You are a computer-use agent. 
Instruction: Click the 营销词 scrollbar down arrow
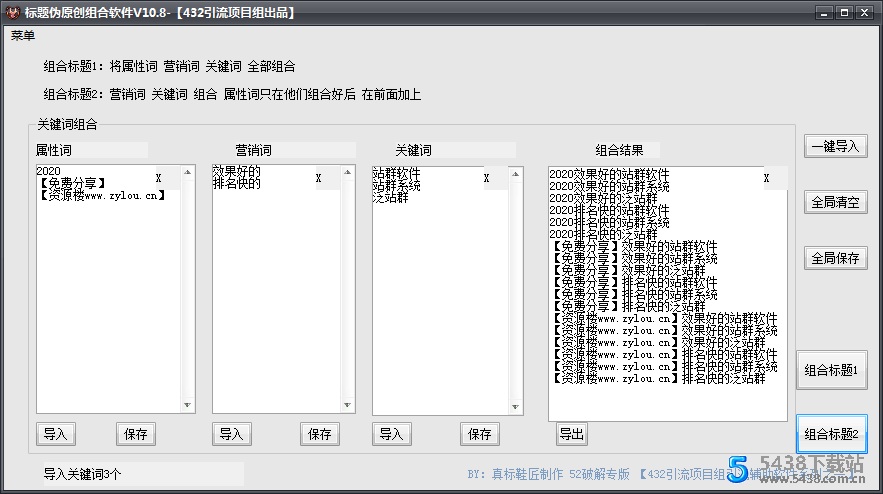pos(347,405)
